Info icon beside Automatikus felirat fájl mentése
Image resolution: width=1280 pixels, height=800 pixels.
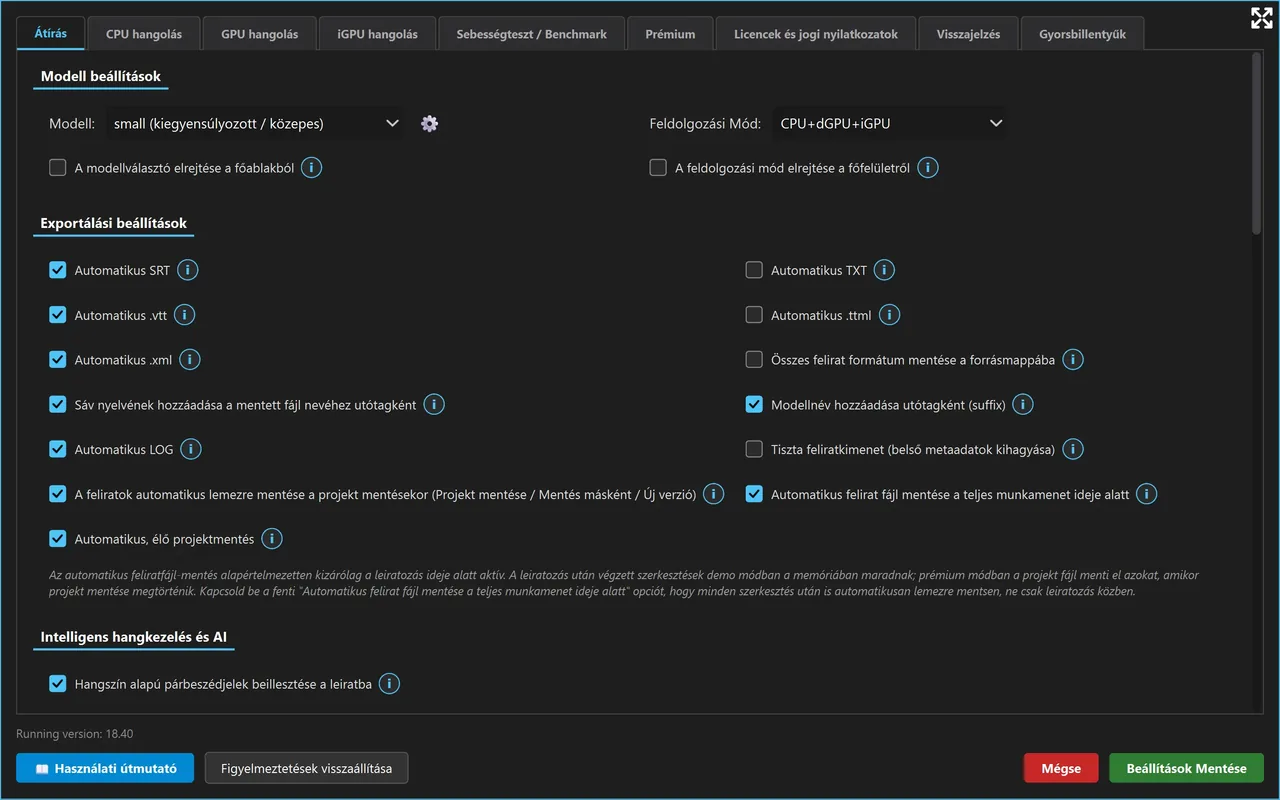tap(1146, 494)
